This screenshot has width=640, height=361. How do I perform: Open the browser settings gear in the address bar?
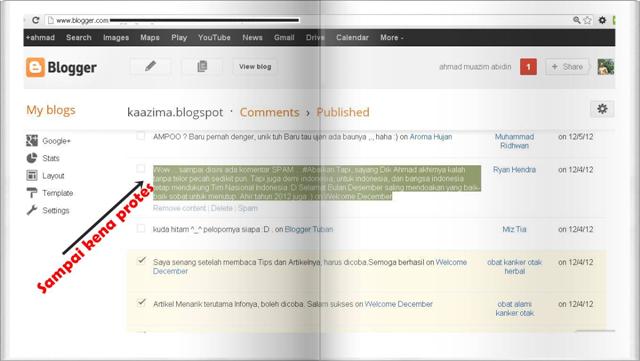602,20
